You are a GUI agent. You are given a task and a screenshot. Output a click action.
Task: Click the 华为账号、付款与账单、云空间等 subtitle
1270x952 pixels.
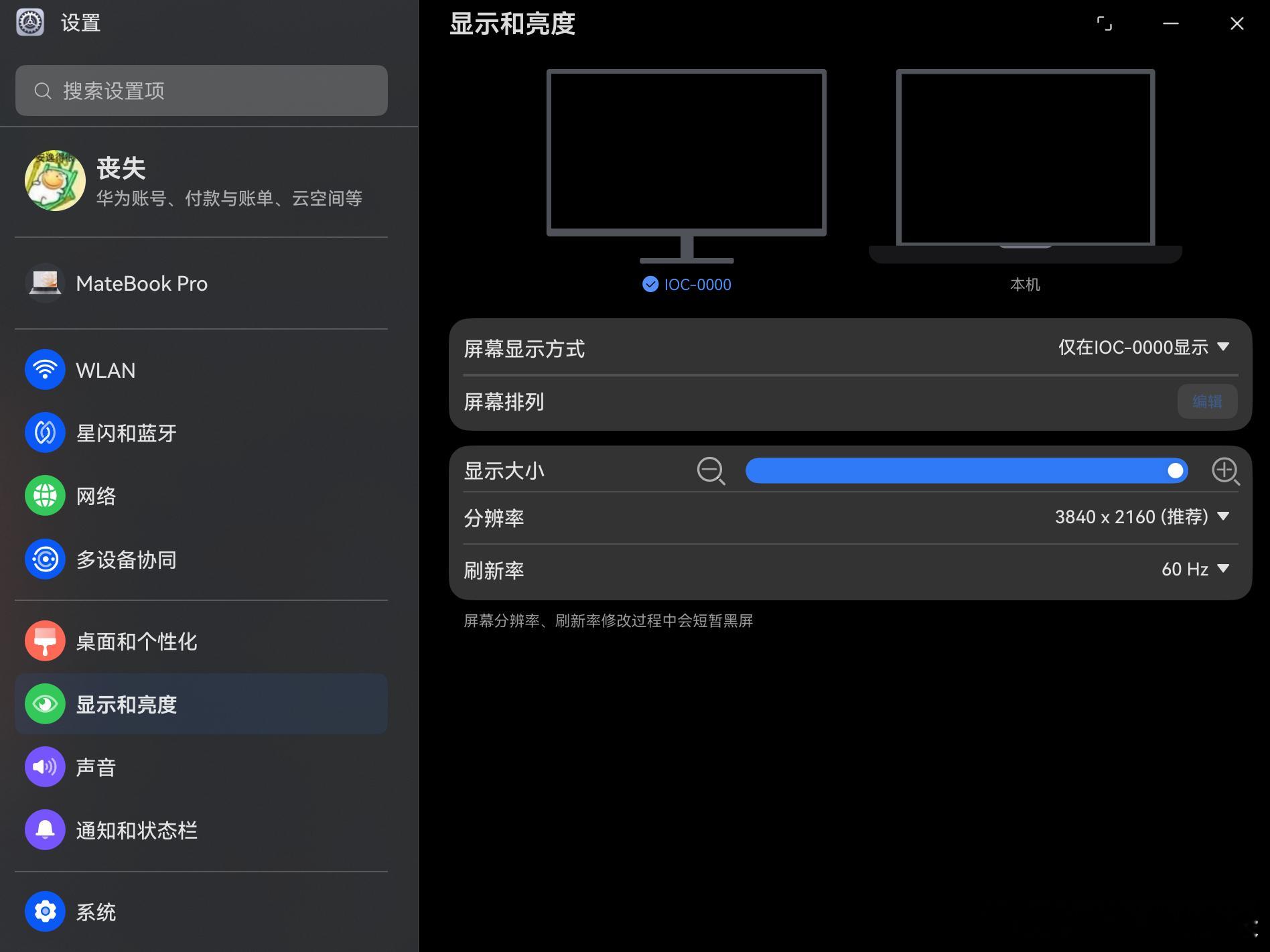[229, 198]
